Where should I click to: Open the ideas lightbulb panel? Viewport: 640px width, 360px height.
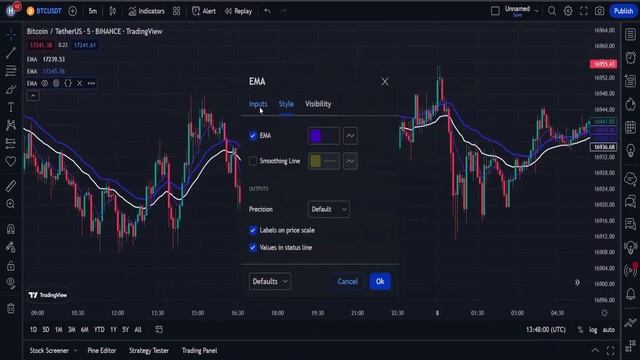[x=630, y=151]
